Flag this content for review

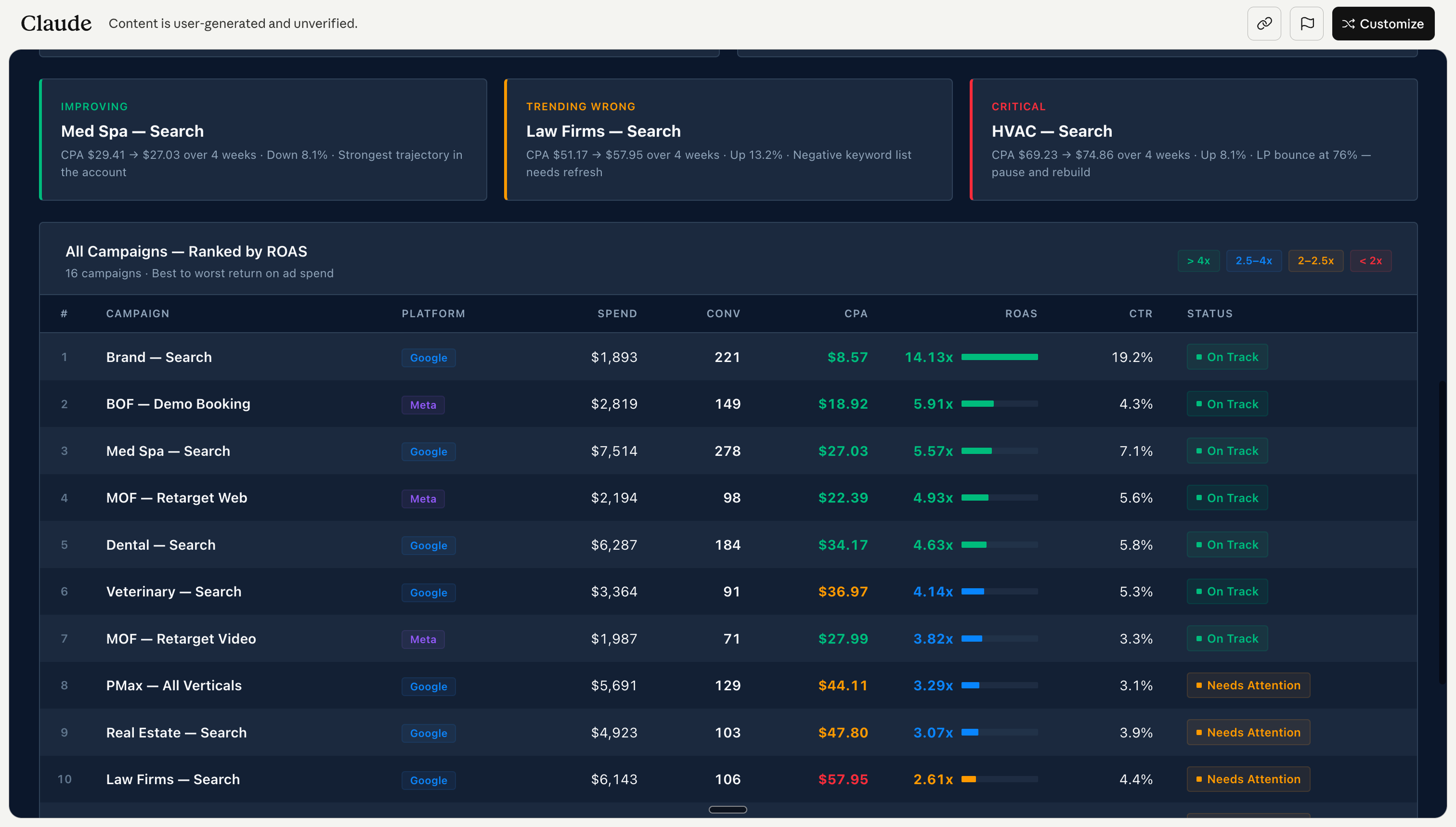1307,23
